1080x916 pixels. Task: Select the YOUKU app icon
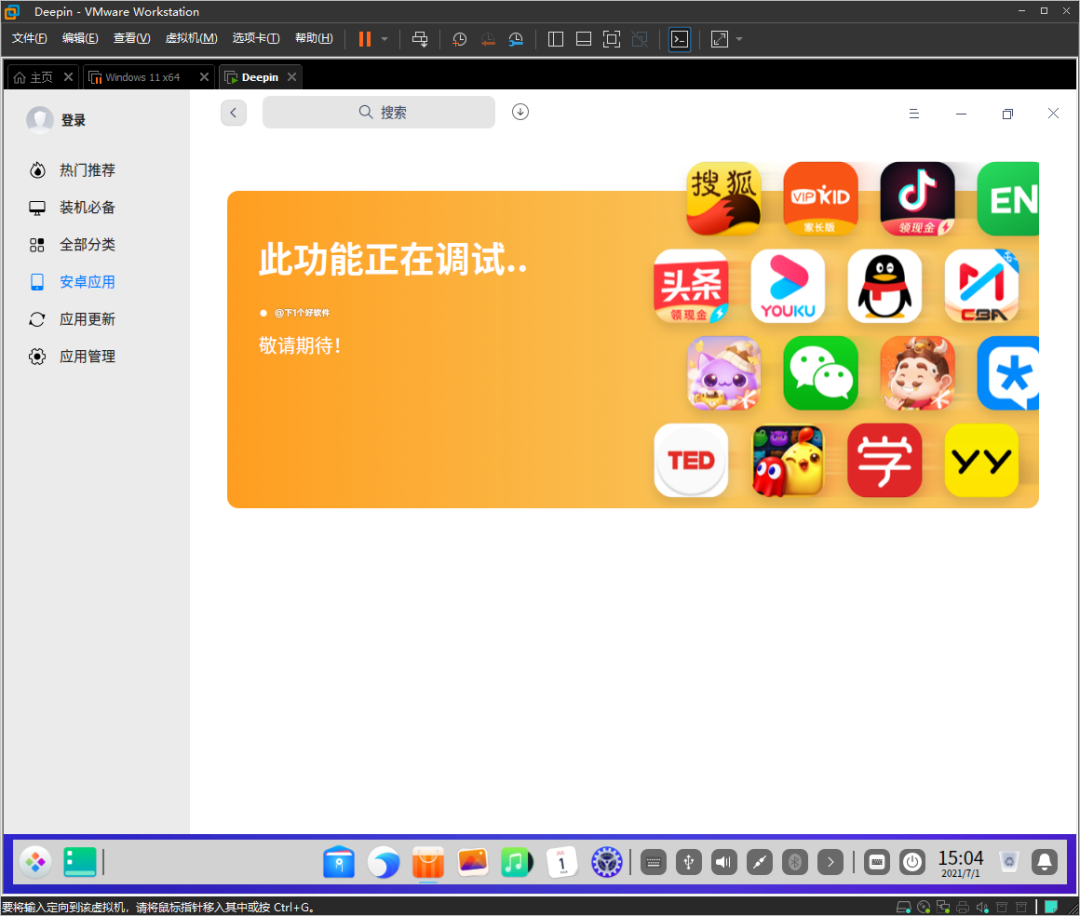788,286
